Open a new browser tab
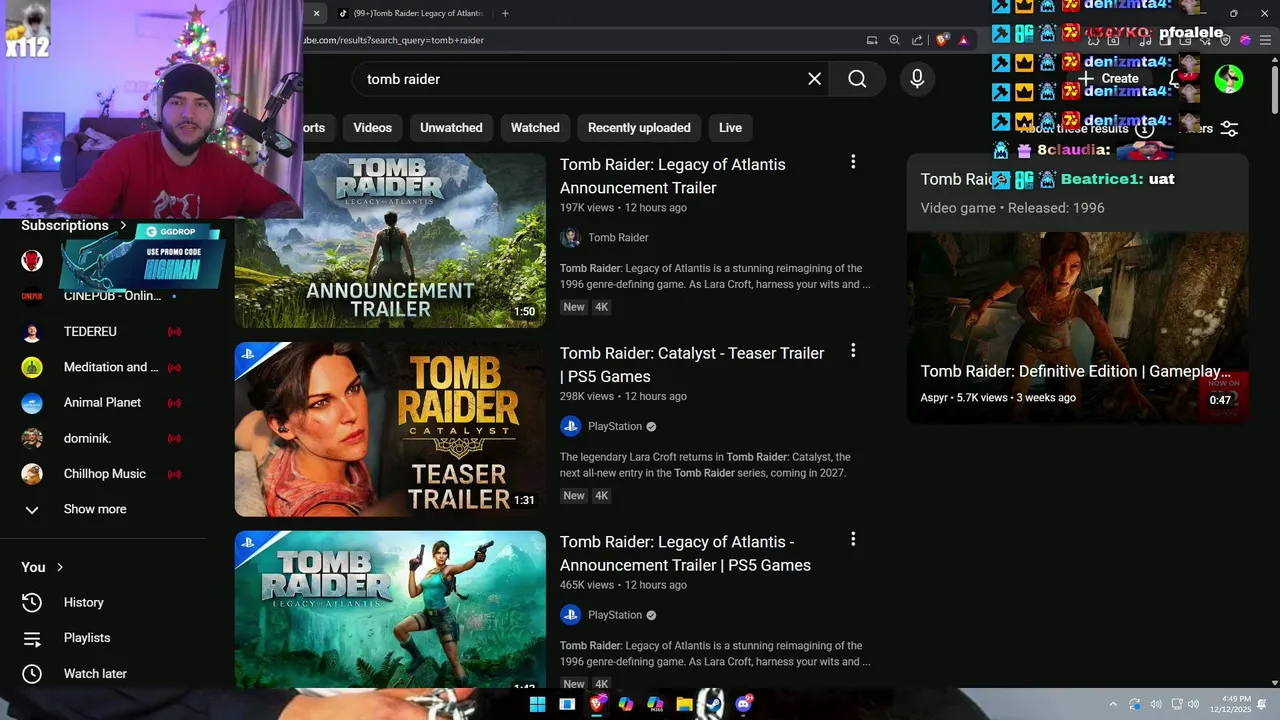 (x=505, y=13)
